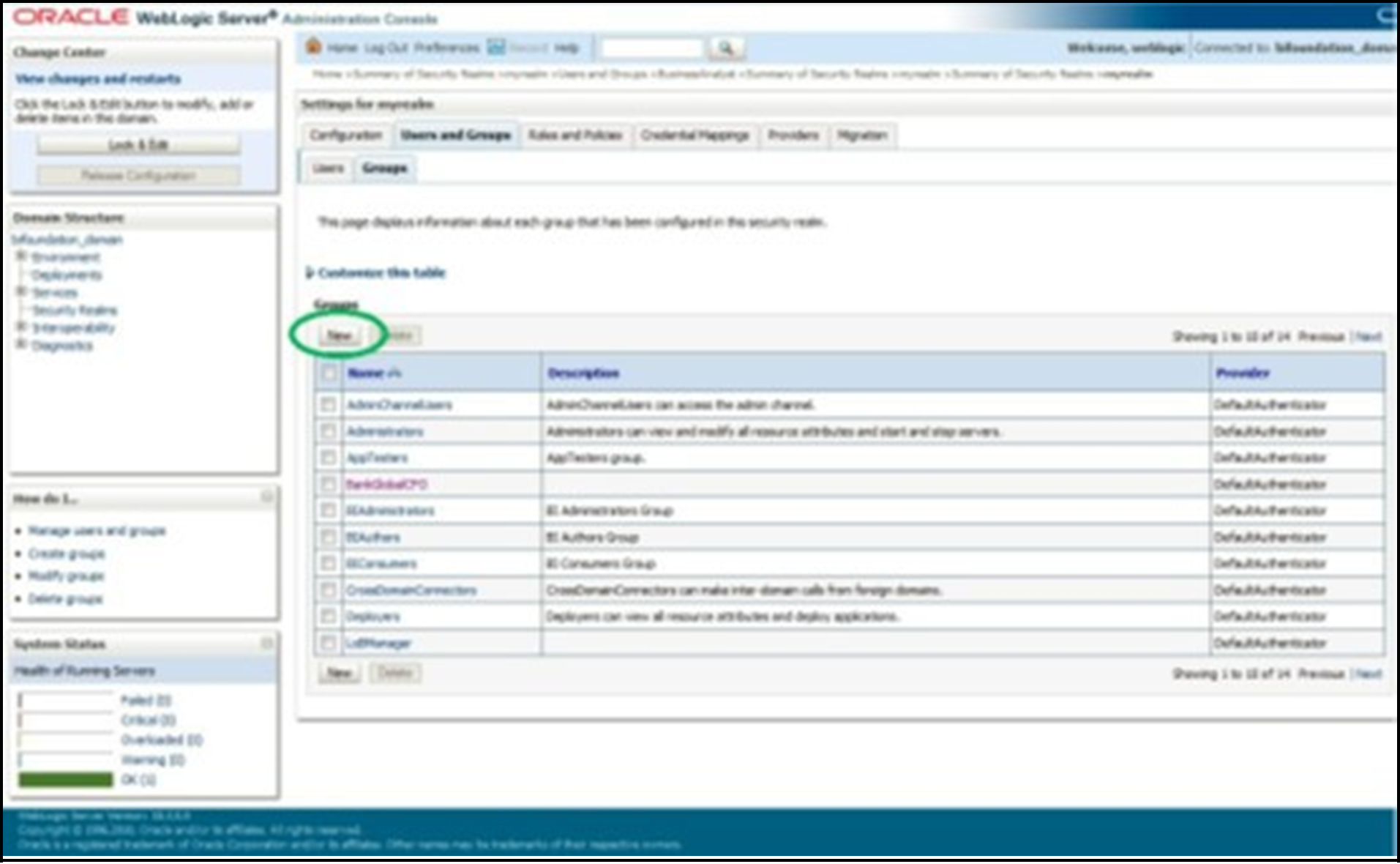Click Next link below the table
This screenshot has width=1400, height=864.
[x=1369, y=674]
